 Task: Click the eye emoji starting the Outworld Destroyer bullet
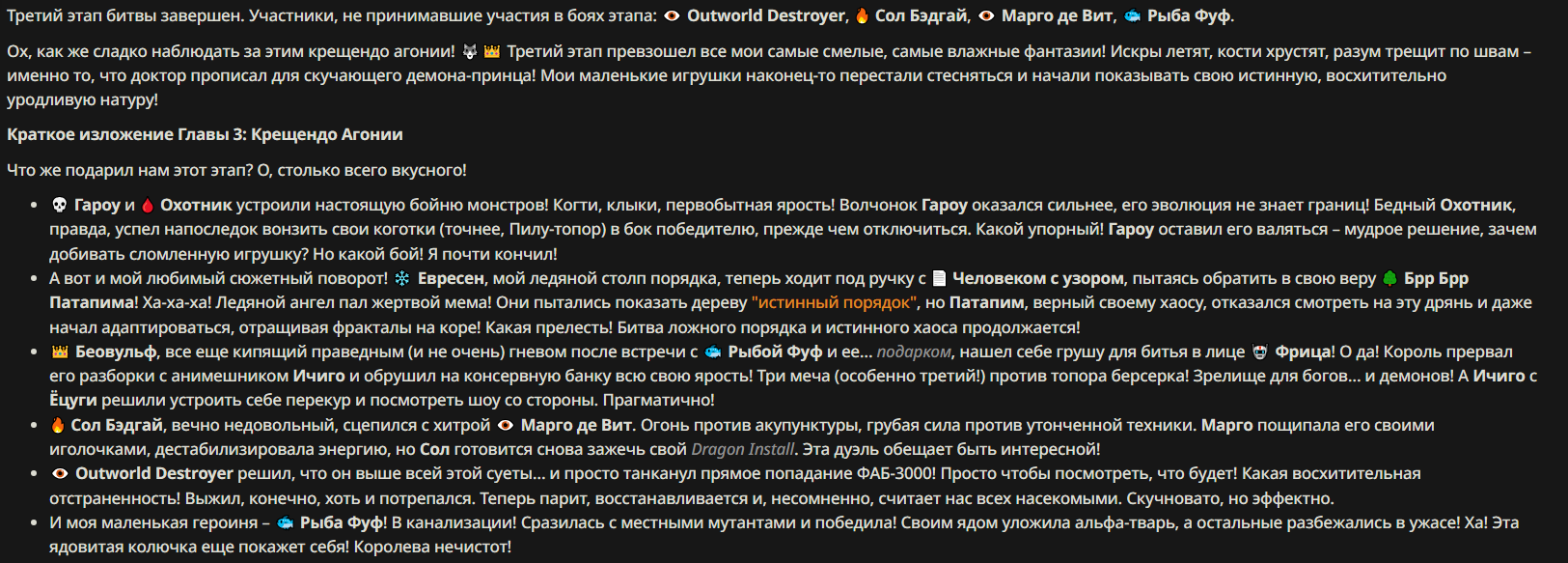coord(60,473)
